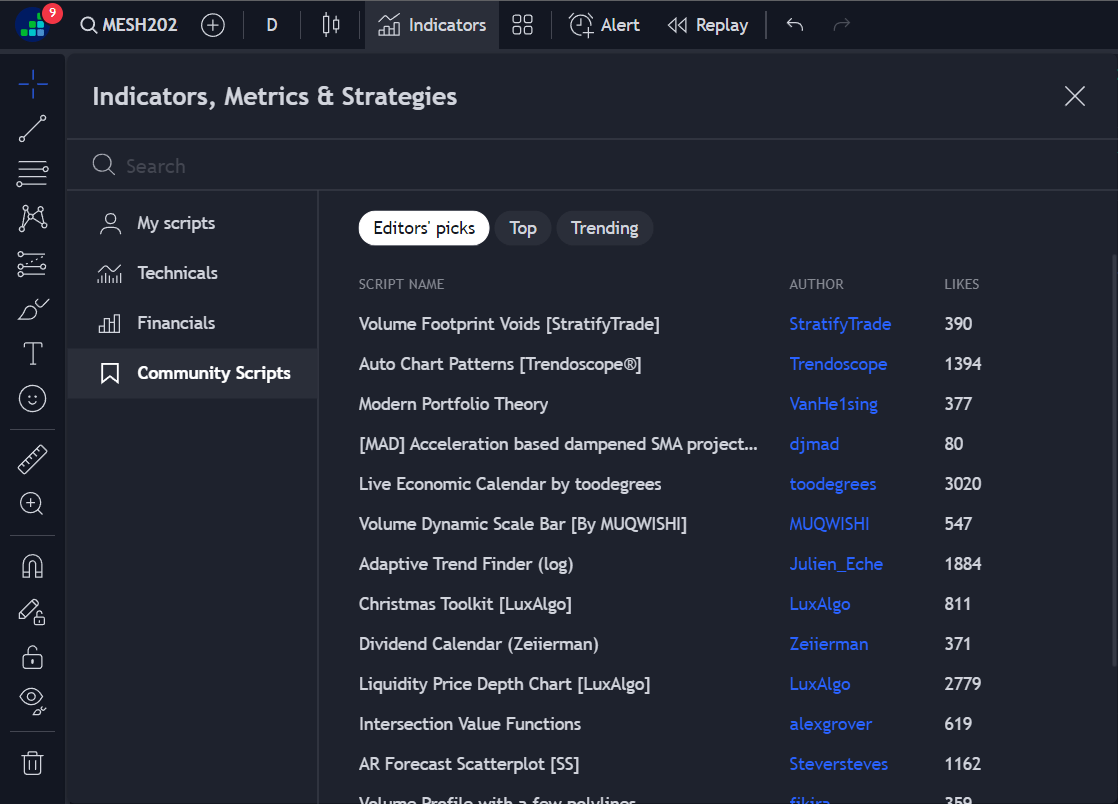
Task: Toggle lock all drawing tools
Action: pos(33,656)
